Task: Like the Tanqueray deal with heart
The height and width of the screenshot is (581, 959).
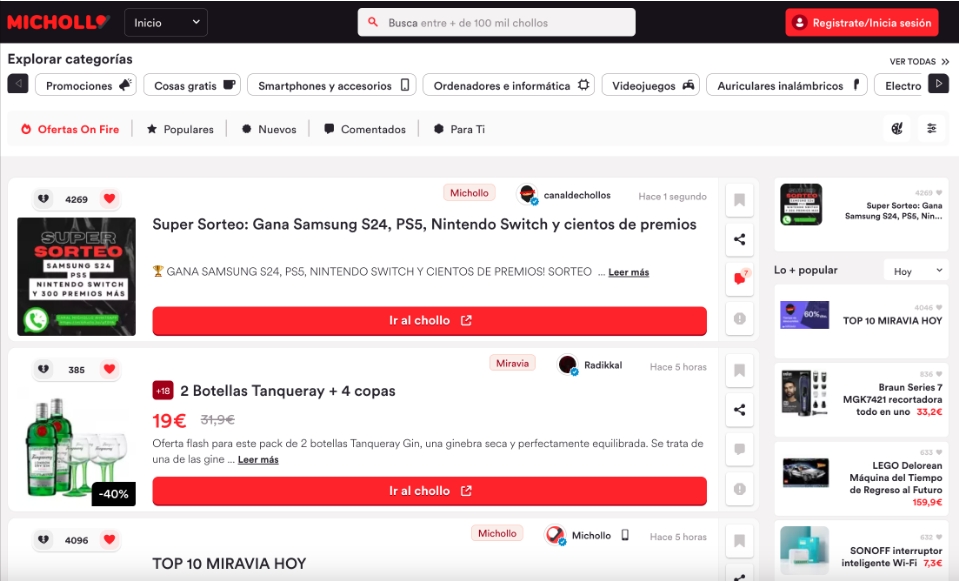Action: [109, 369]
